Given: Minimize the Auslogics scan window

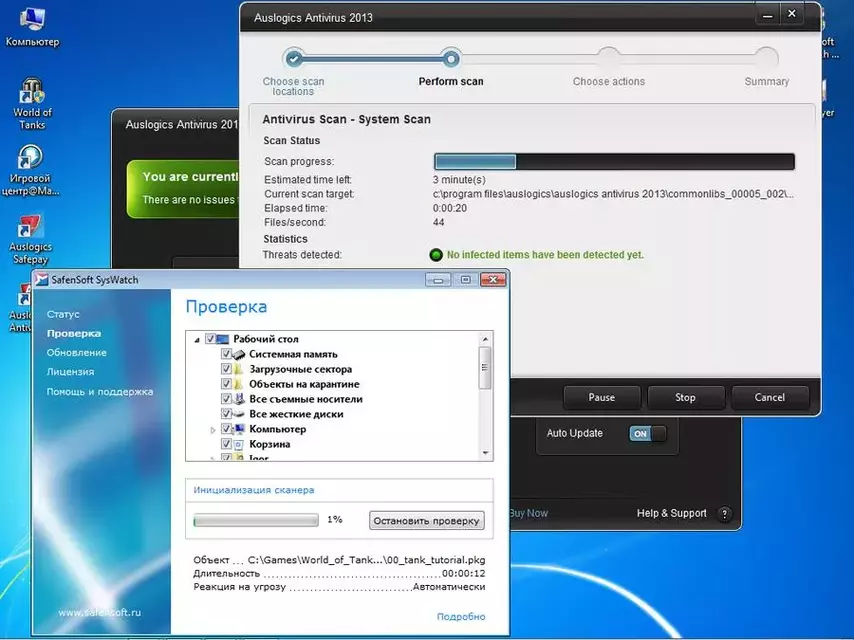Looking at the screenshot, I should [x=768, y=15].
